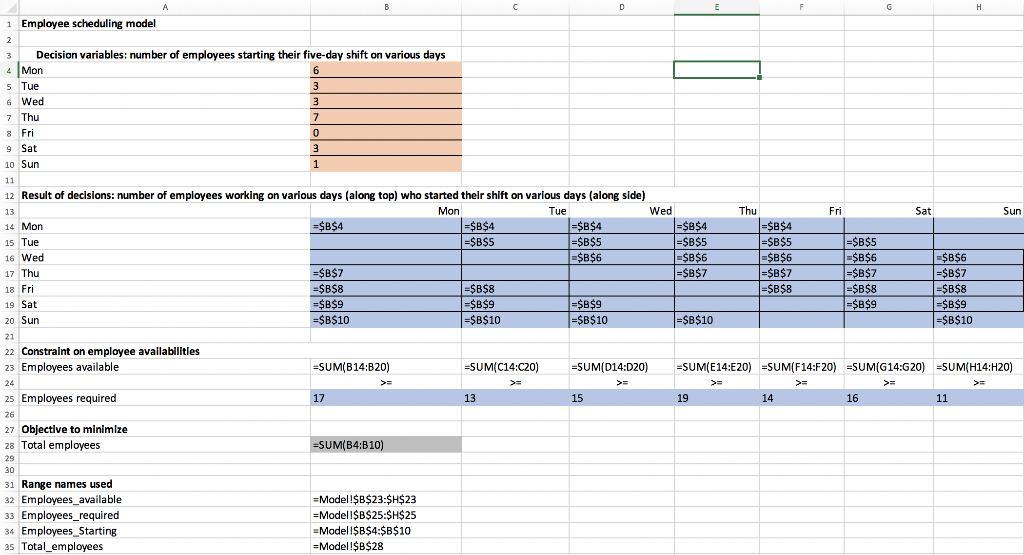The height and width of the screenshot is (555, 1024).
Task: Select Fri decision value cell showing 0
Action: coord(386,133)
